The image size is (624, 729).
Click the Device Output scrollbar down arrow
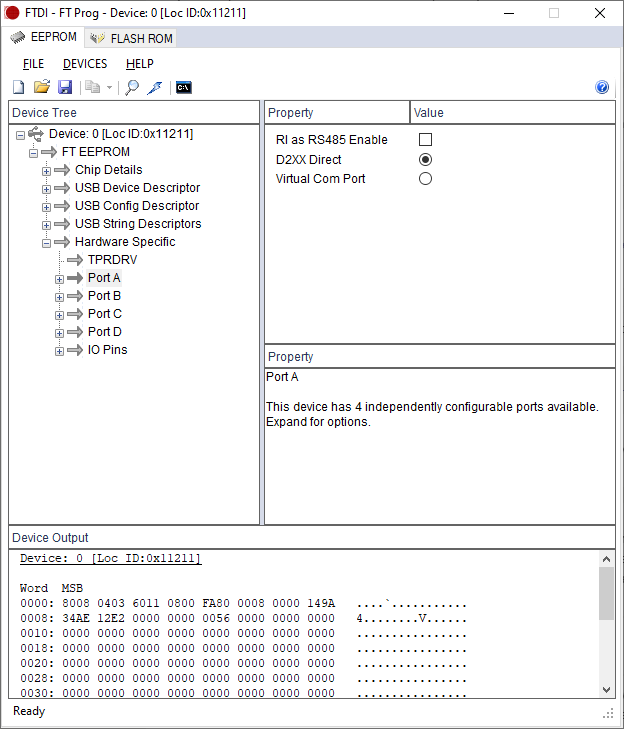point(606,689)
